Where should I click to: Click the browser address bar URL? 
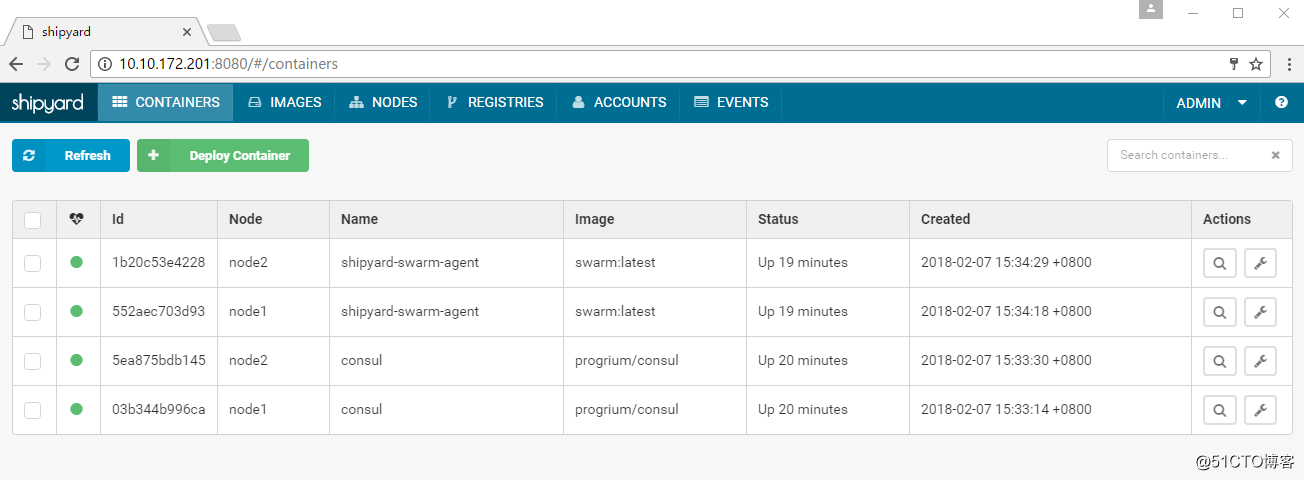[229, 64]
